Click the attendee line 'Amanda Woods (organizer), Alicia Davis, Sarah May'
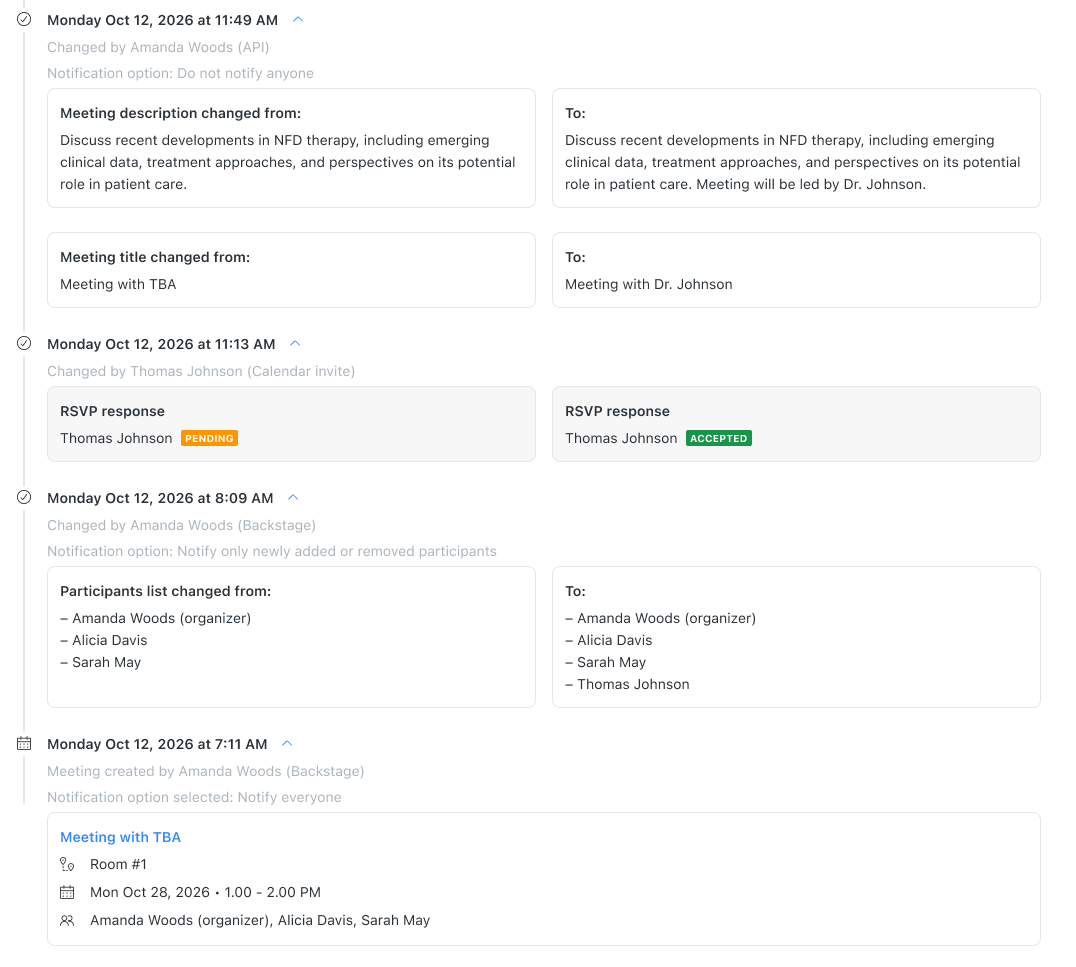Image resolution: width=1076 pixels, height=967 pixels. point(260,920)
